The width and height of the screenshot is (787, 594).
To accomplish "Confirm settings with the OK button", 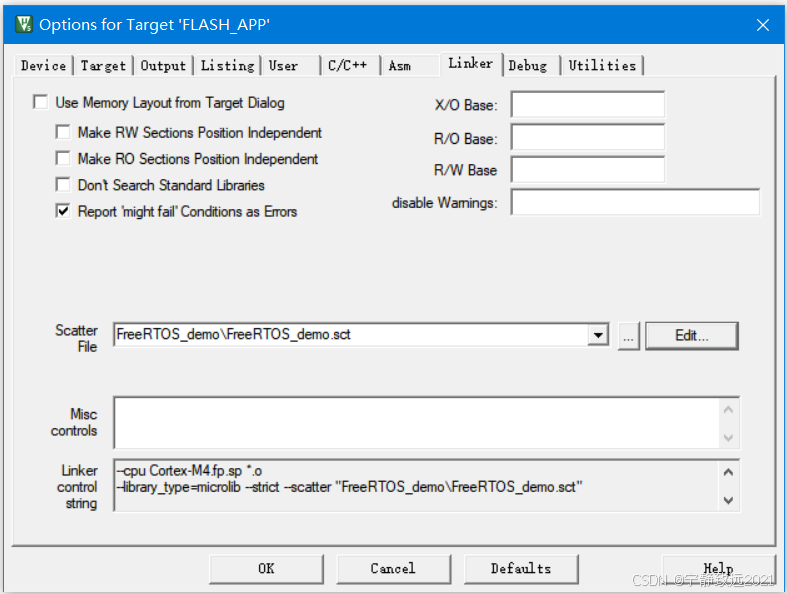I will coord(267,569).
